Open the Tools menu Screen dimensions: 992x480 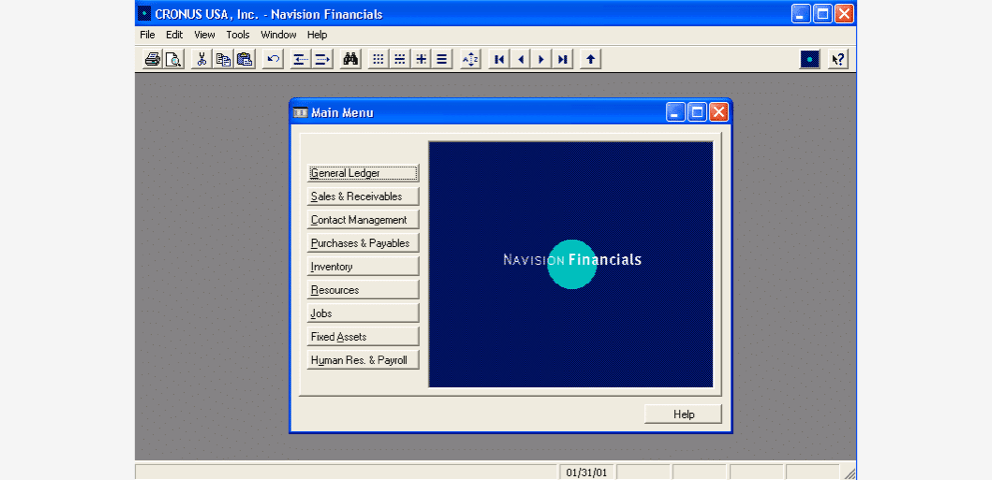[238, 35]
